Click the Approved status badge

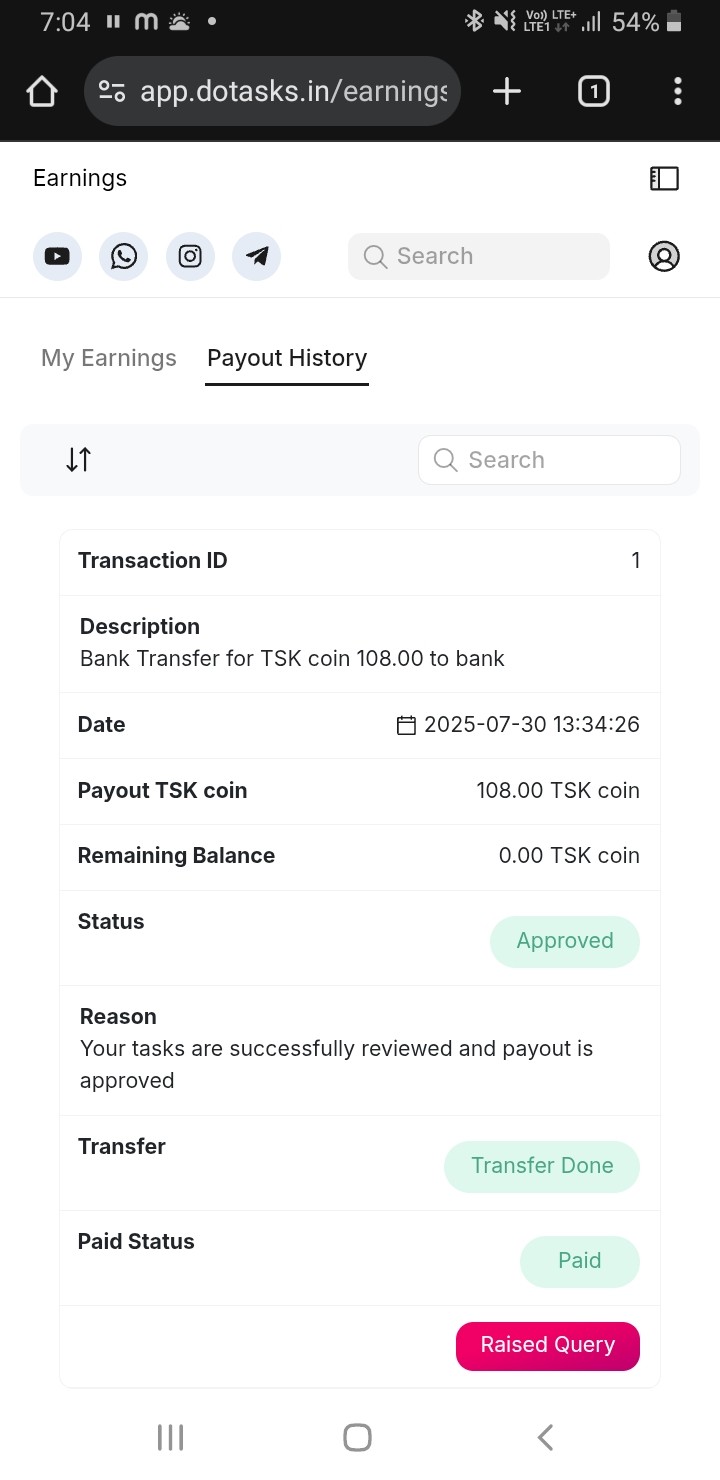[564, 941]
